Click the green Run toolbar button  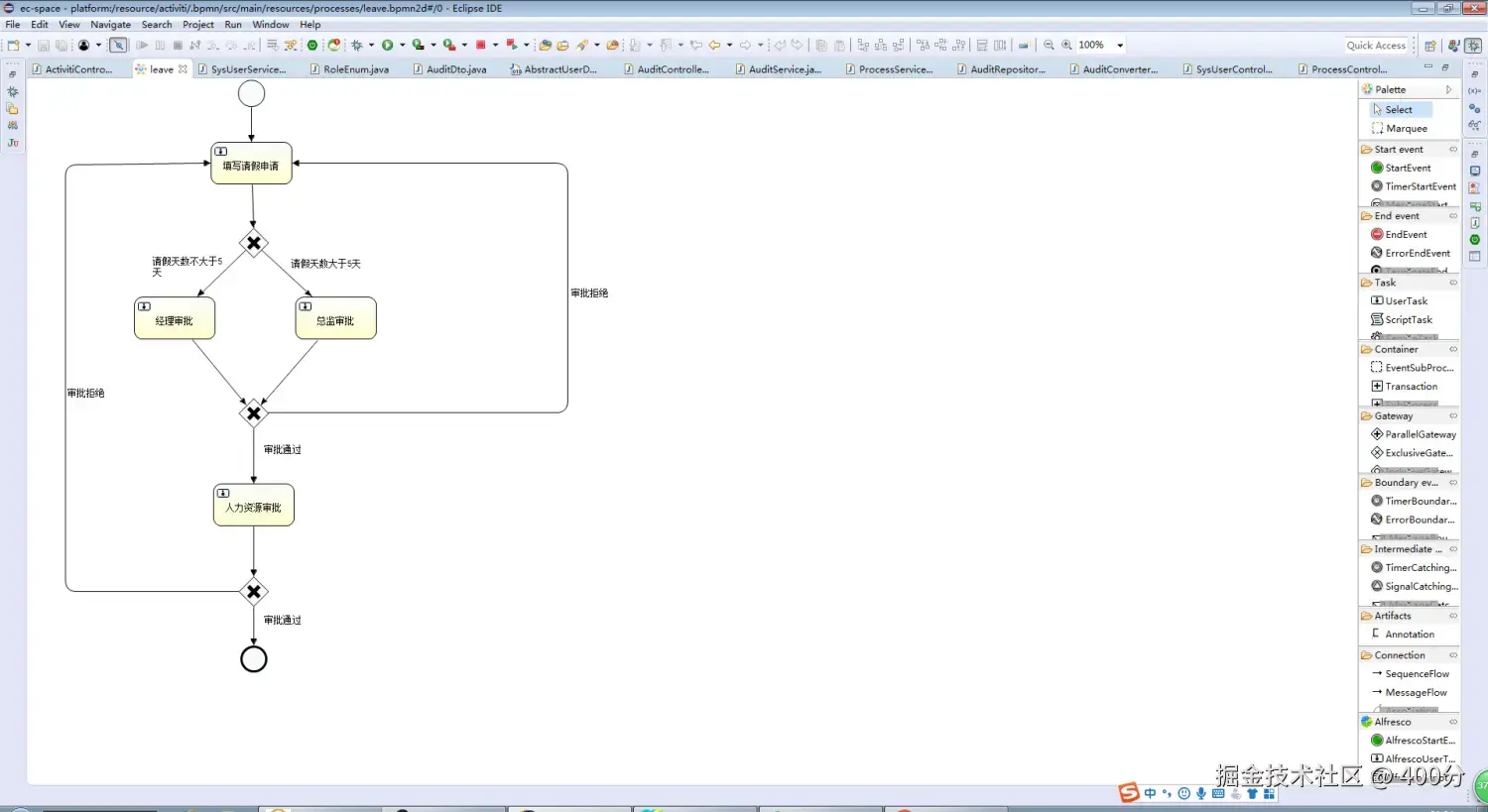pos(387,45)
